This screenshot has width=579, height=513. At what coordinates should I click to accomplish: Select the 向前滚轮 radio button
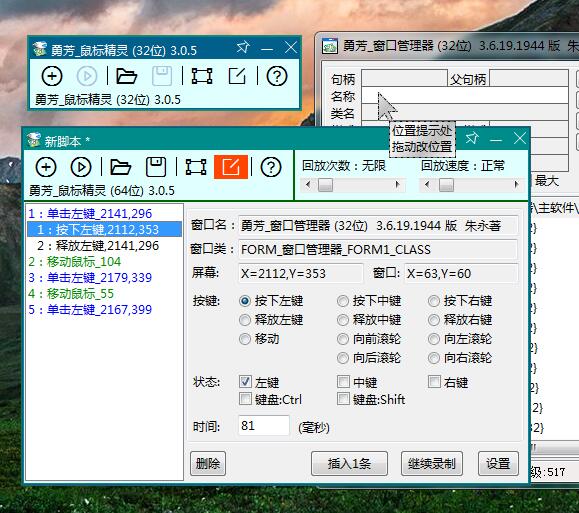(343, 339)
